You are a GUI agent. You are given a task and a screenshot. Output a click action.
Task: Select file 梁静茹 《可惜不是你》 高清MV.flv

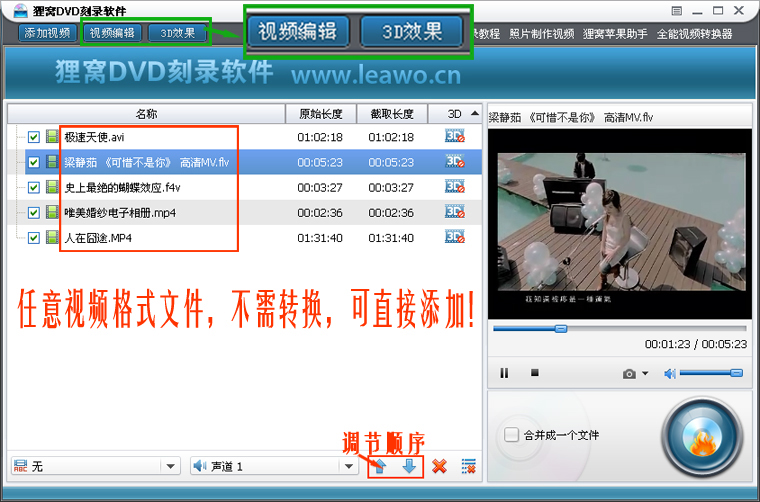tap(146, 162)
